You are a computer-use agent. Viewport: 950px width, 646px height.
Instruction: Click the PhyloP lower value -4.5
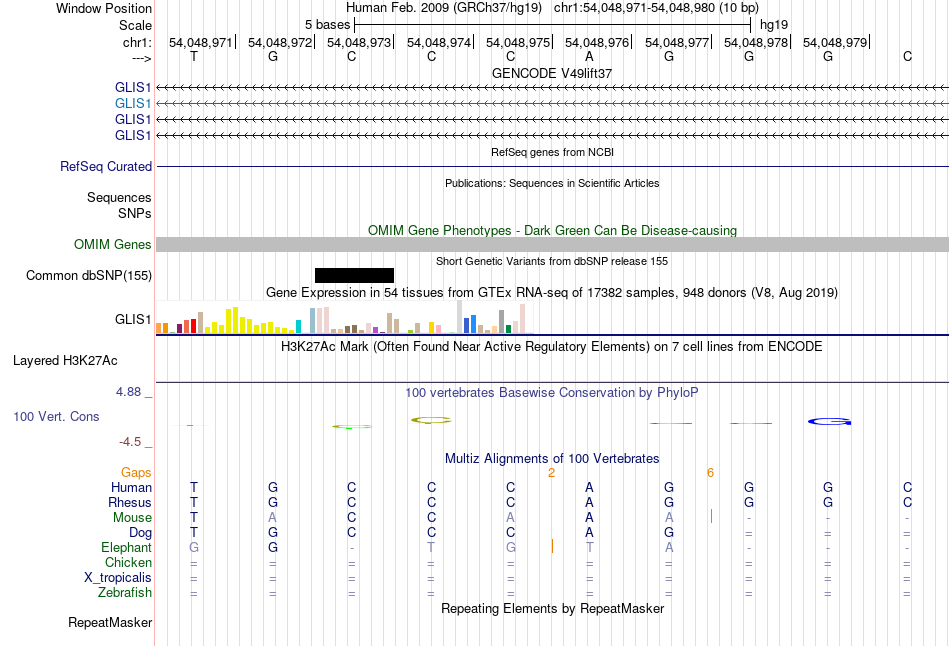[130, 442]
